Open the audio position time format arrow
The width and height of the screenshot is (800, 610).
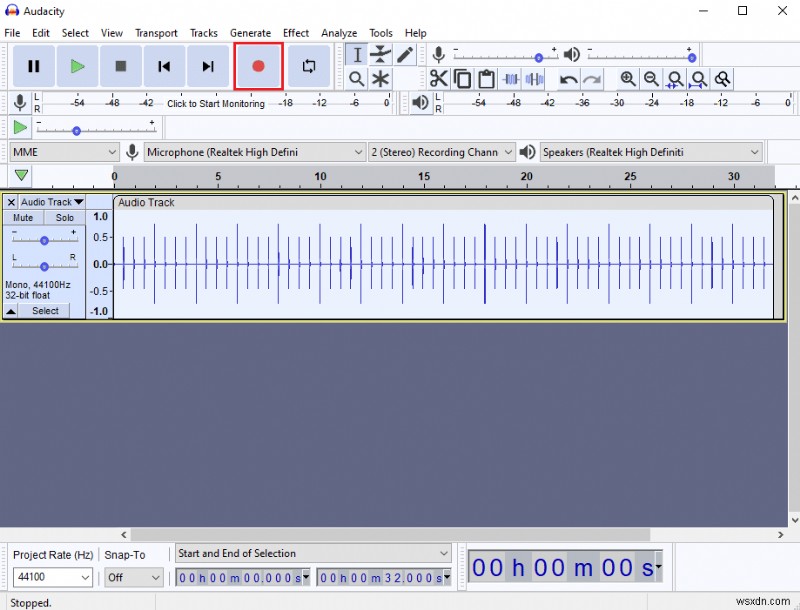coord(658,567)
